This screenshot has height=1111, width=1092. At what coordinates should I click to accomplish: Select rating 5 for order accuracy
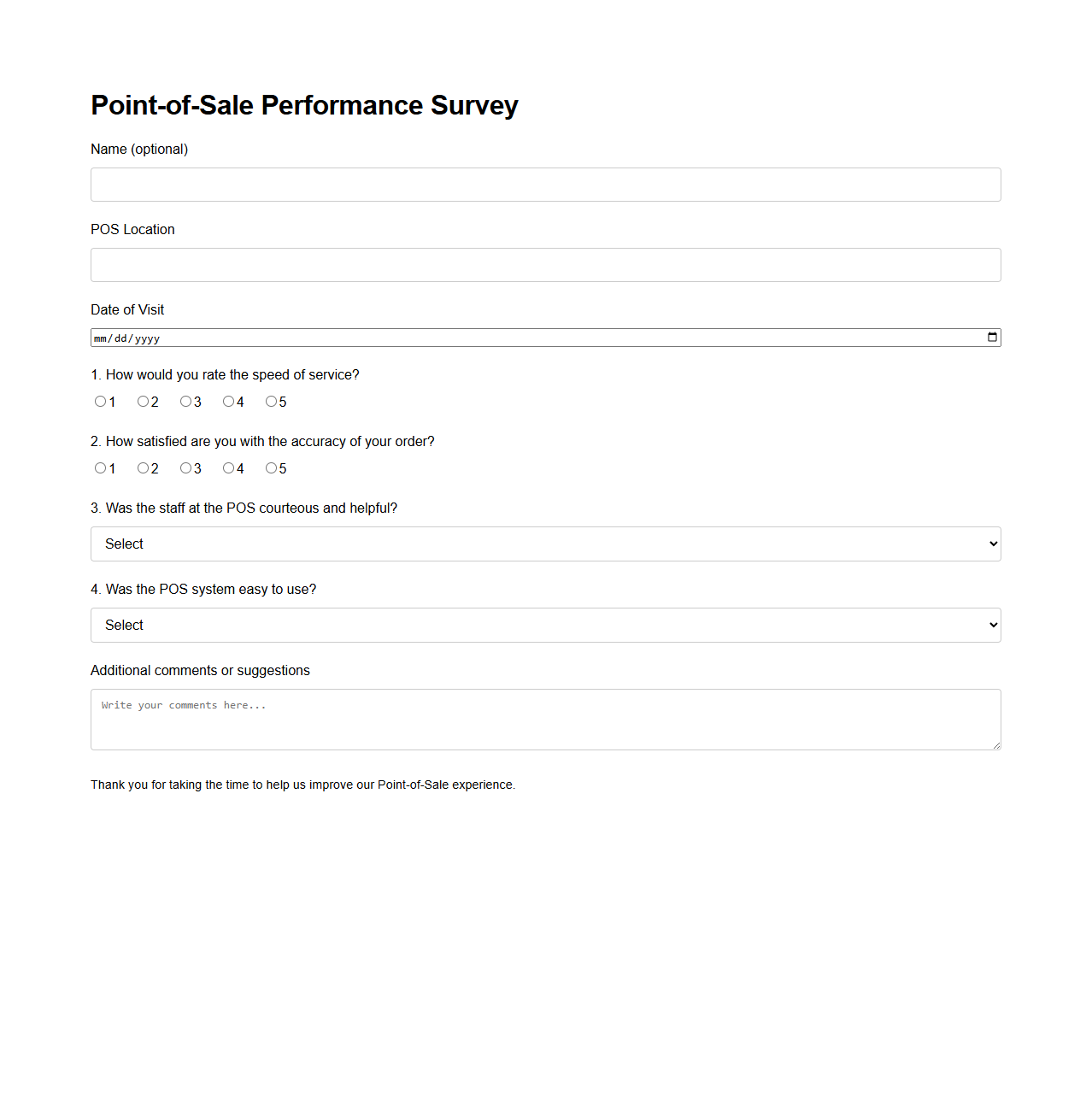click(271, 467)
